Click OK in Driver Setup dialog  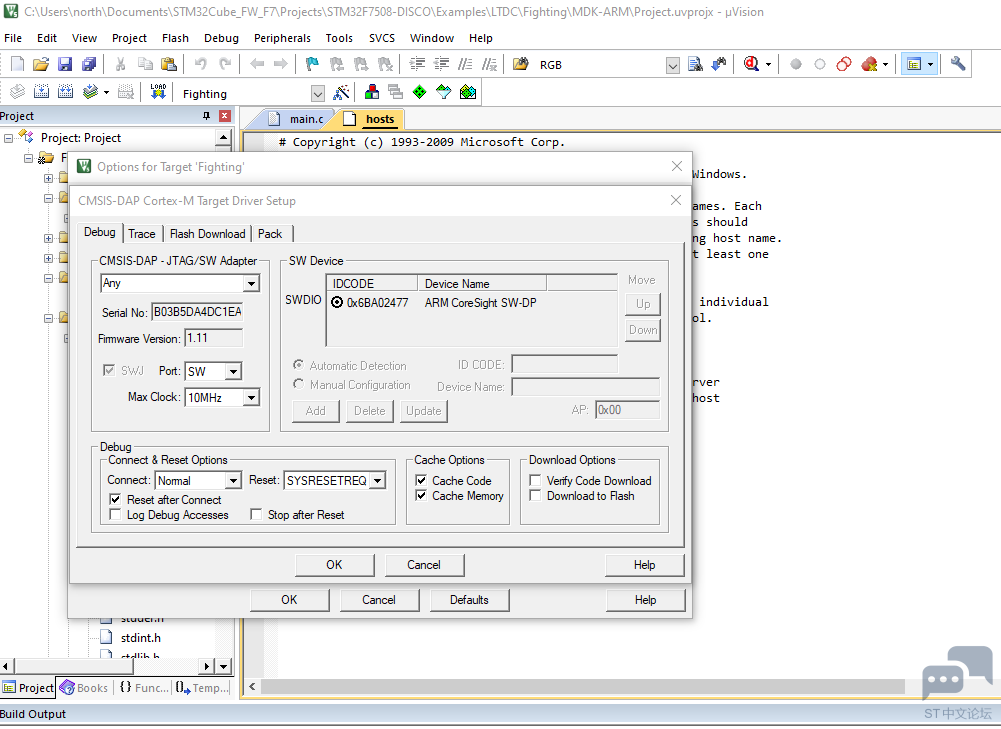(335, 565)
